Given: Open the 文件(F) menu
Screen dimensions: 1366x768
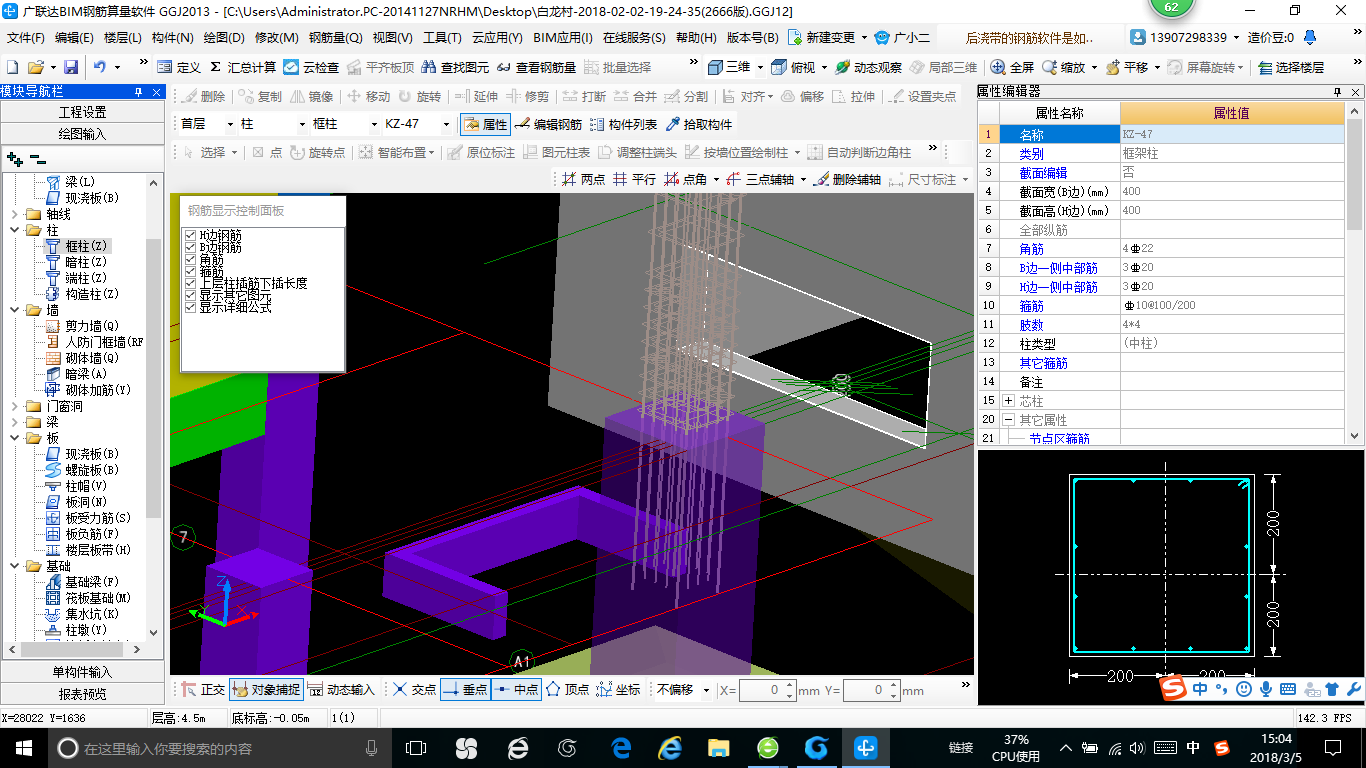Looking at the screenshot, I should (x=25, y=38).
